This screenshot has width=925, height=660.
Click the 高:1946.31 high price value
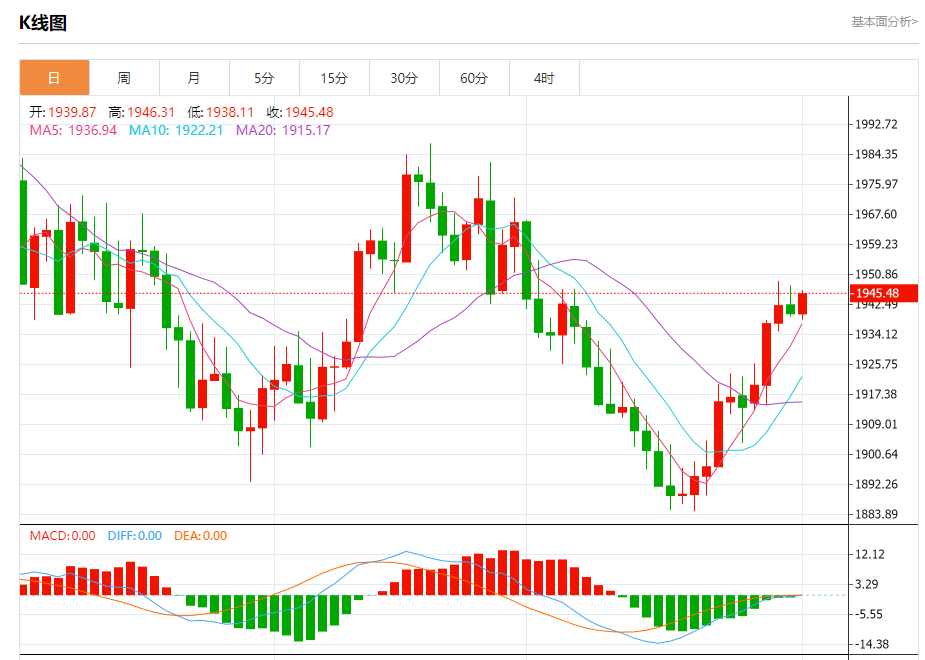[142, 112]
